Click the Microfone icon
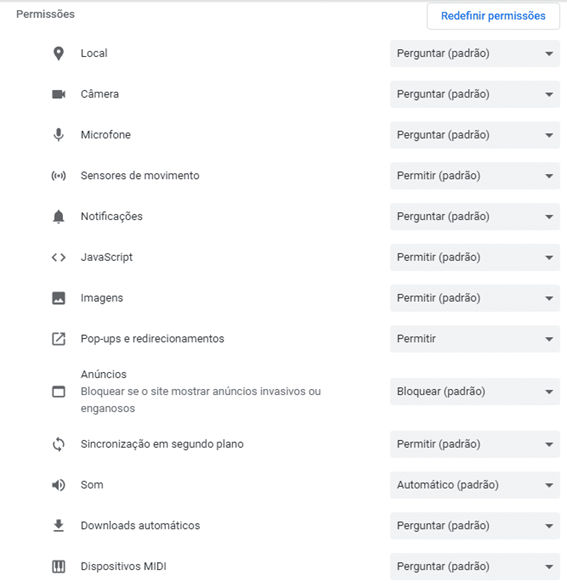Screen dimensions: 567x587 pyautogui.click(x=58, y=135)
